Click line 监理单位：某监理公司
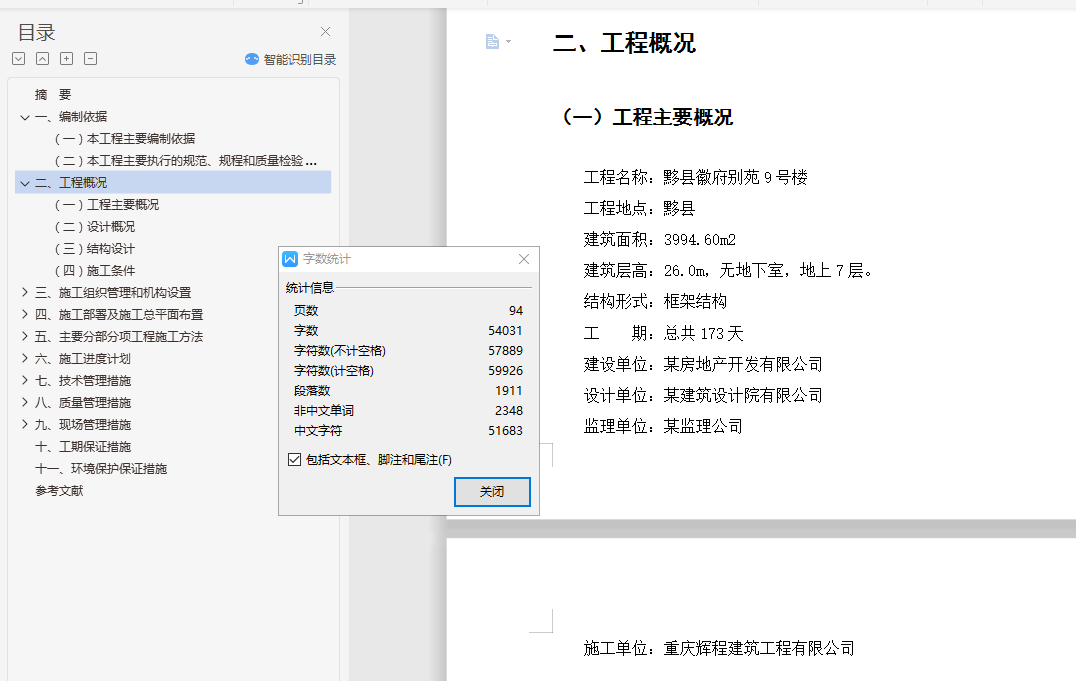This screenshot has width=1076, height=681. (663, 426)
